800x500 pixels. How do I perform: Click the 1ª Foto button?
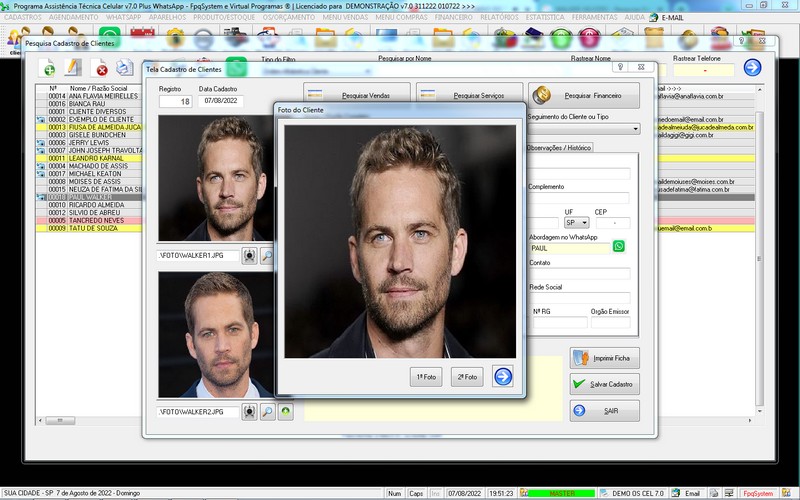point(426,377)
